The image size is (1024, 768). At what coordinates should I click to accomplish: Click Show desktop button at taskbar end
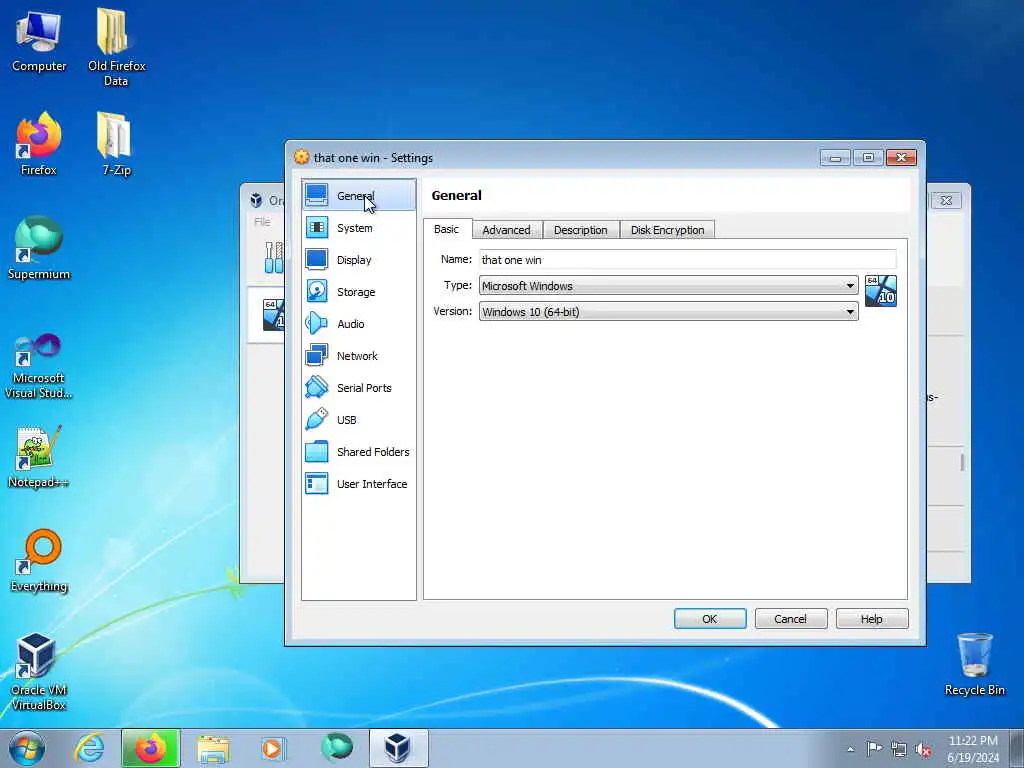(1017, 748)
